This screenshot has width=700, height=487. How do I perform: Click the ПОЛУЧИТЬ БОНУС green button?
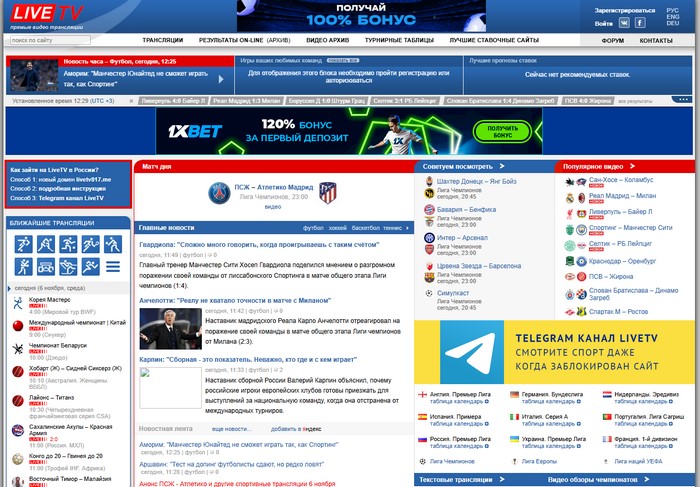point(503,131)
